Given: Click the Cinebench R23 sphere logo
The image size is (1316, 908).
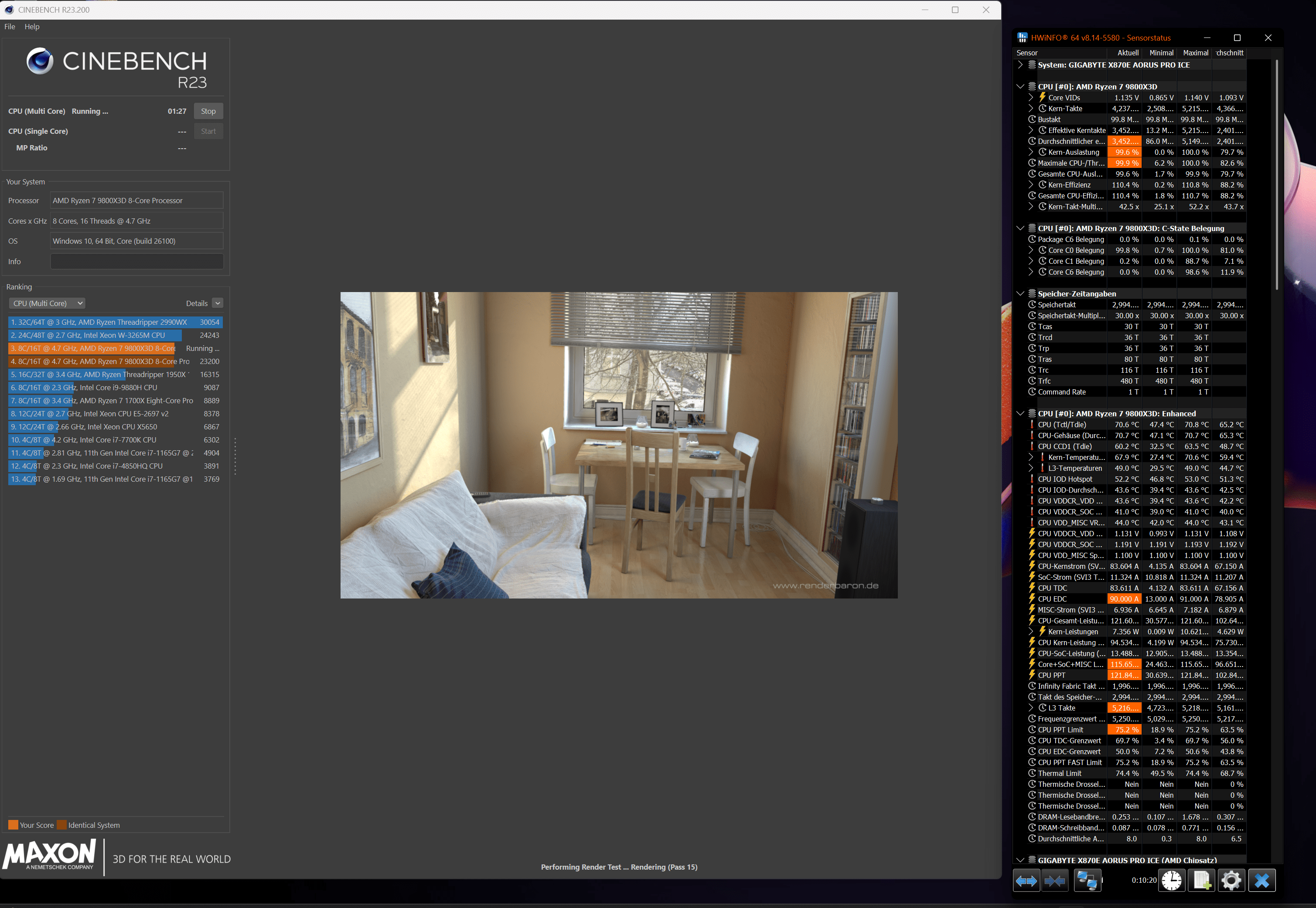Looking at the screenshot, I should point(40,61).
